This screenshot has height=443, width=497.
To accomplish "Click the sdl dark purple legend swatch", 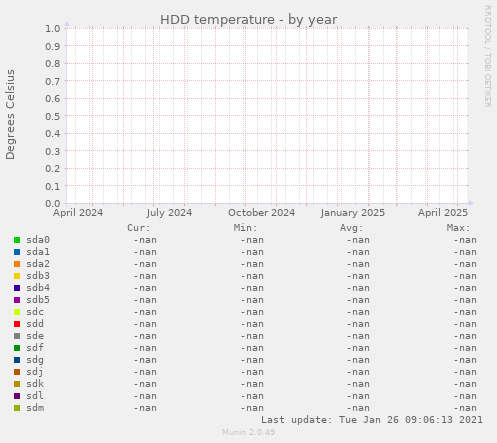I will [17, 396].
